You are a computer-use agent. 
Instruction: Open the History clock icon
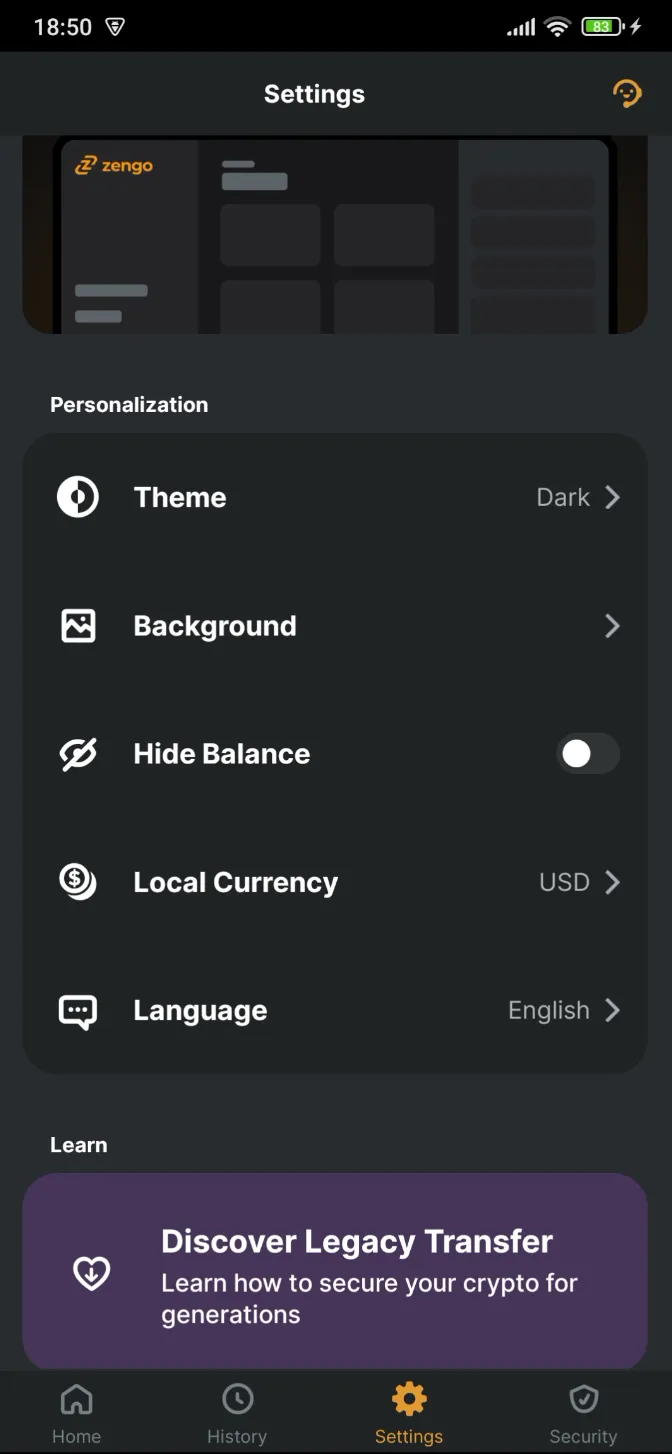point(237,1399)
